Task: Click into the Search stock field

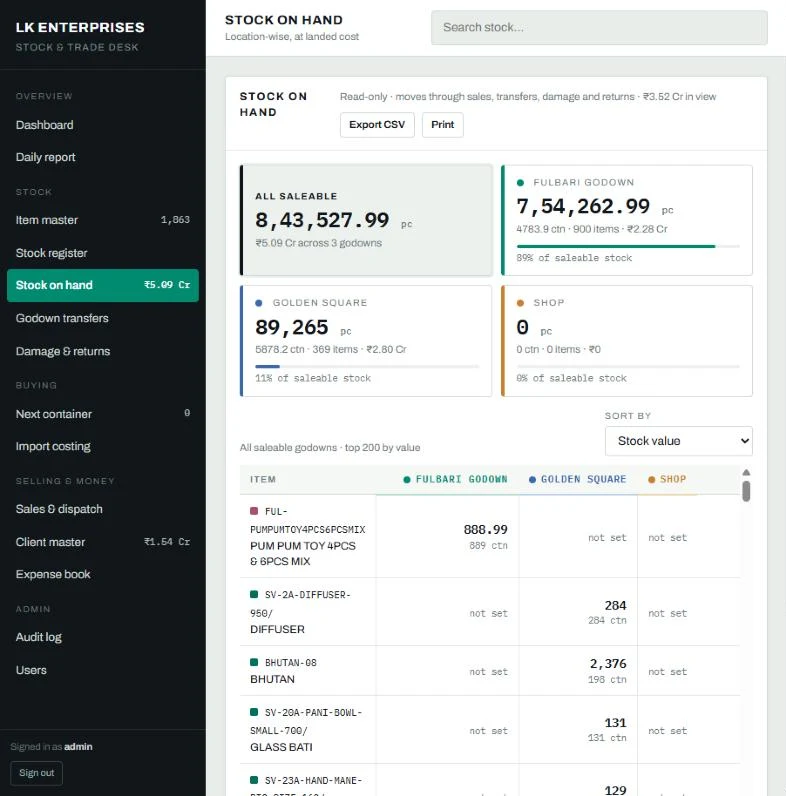Action: click(599, 27)
